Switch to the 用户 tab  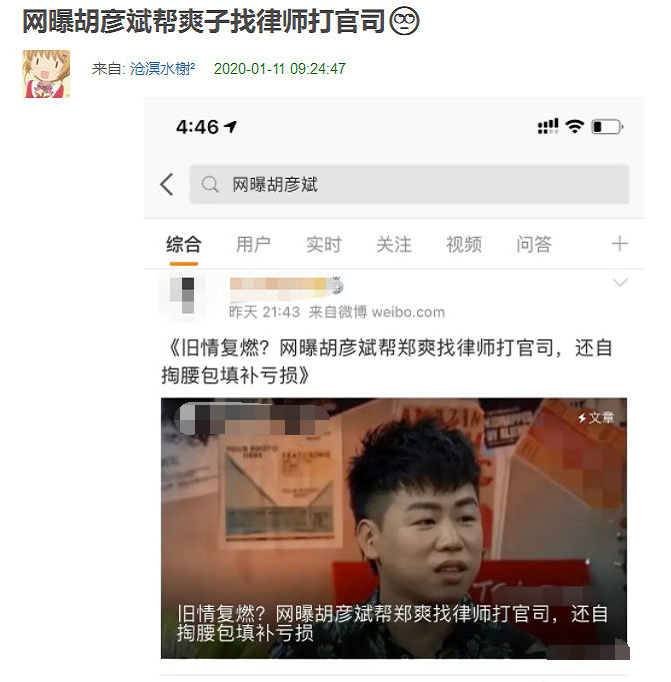point(253,244)
